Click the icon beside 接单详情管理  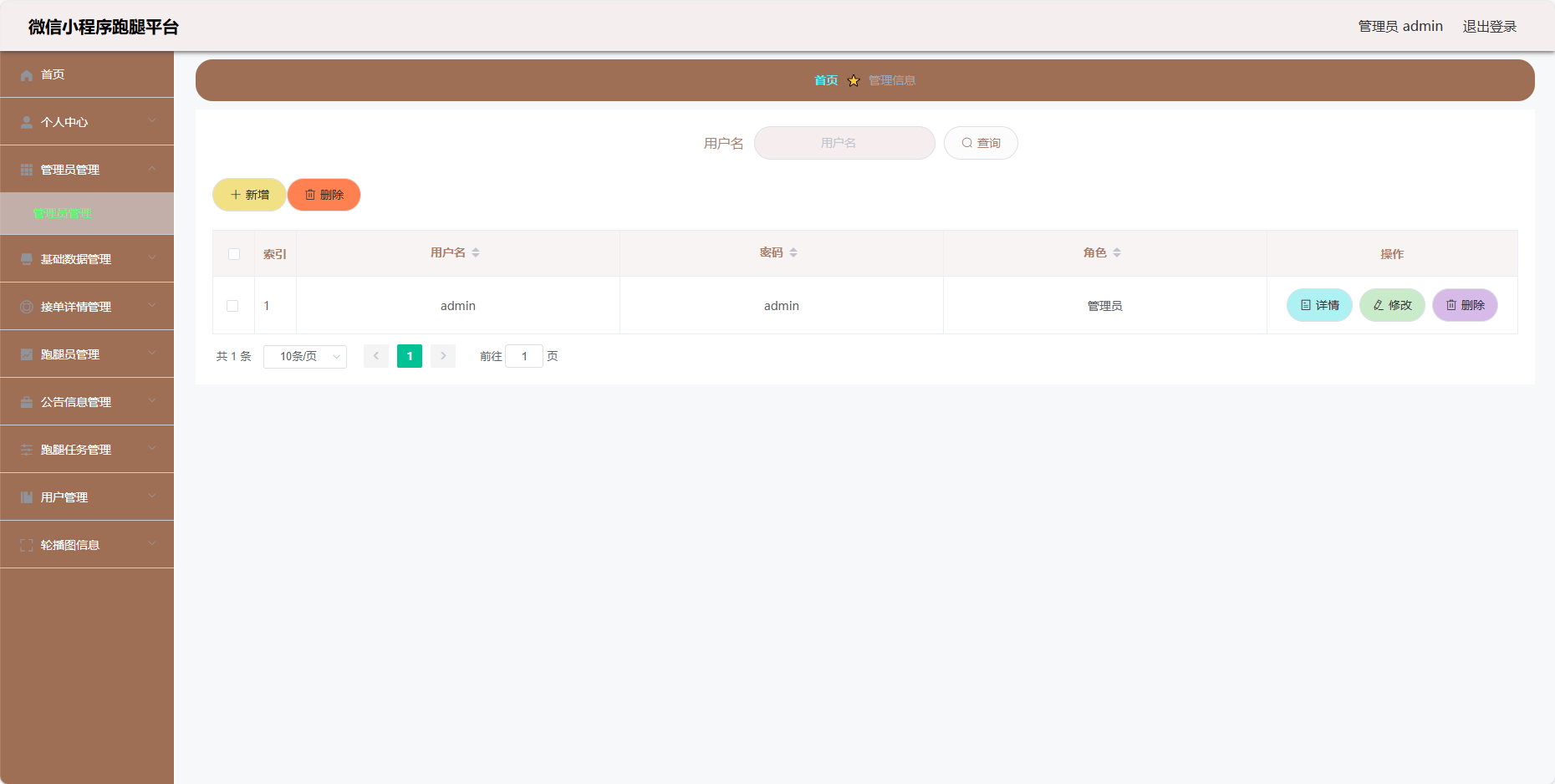(27, 307)
